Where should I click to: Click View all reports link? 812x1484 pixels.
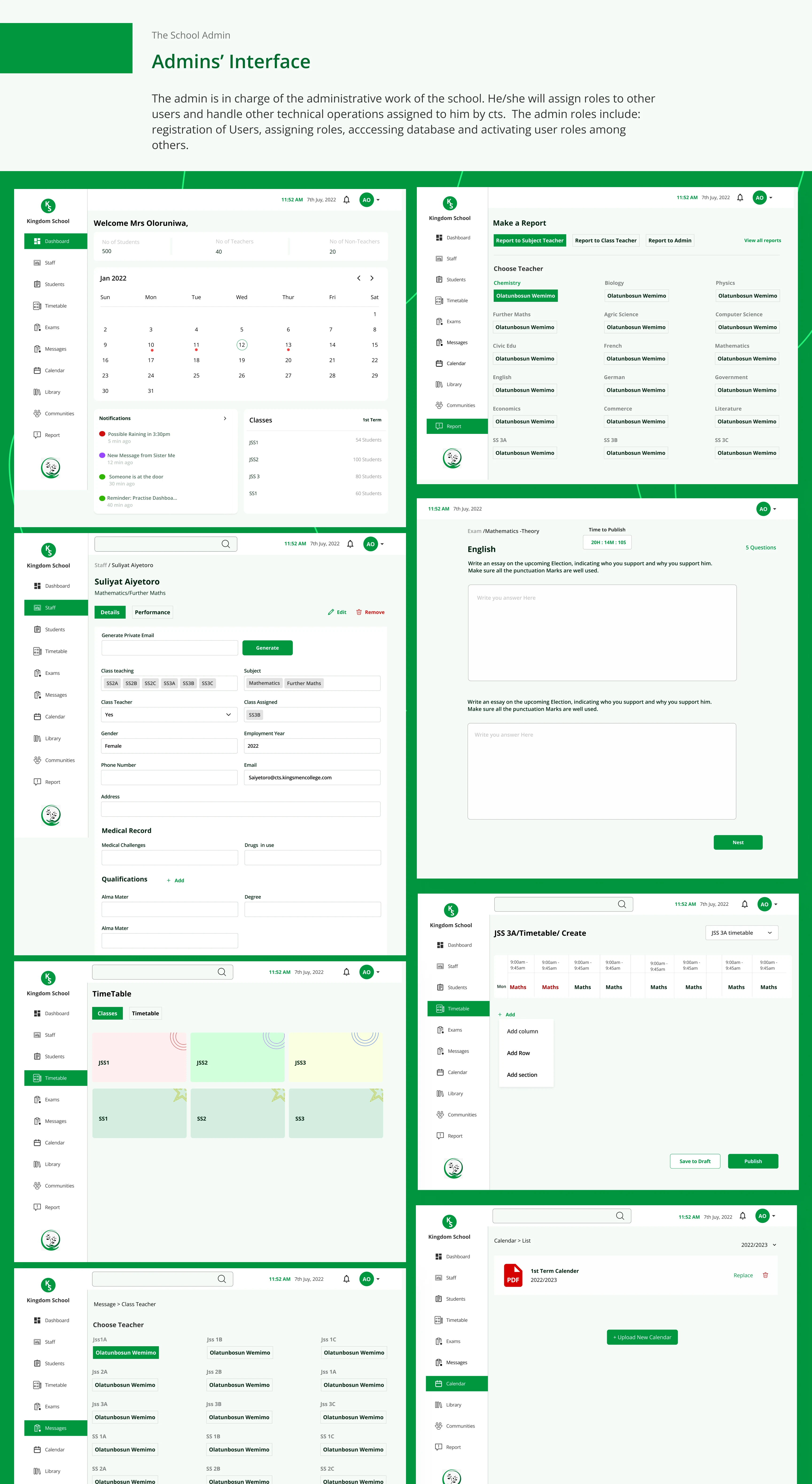click(x=762, y=241)
